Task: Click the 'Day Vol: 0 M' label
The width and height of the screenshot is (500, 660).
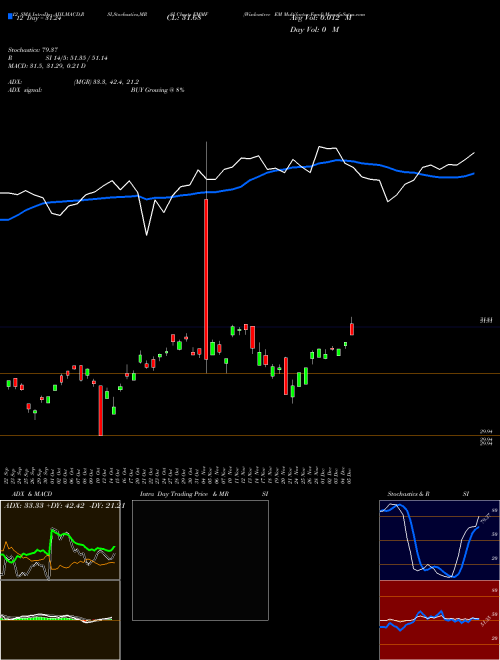Action: 314,30
